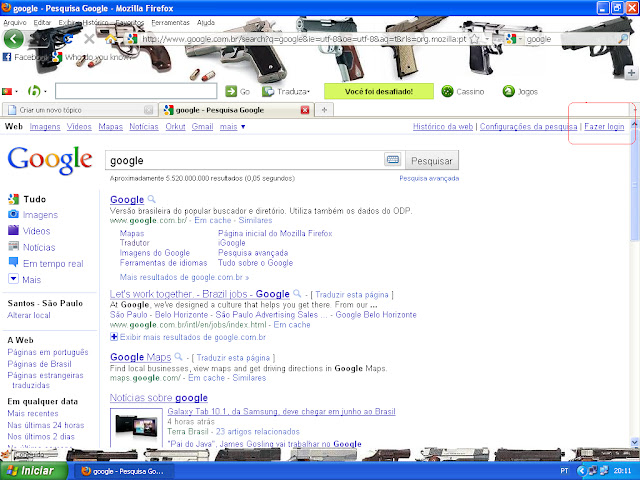640x480 pixels.
Task: Open the Google 'mais' dropdown in top nav
Action: pos(232,127)
